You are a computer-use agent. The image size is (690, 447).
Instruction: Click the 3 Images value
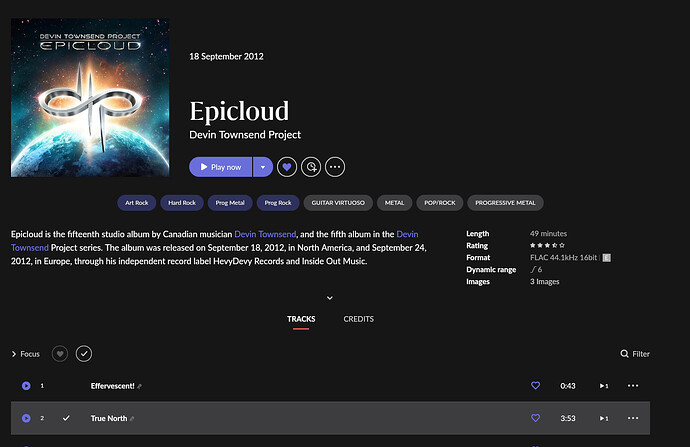coord(545,282)
